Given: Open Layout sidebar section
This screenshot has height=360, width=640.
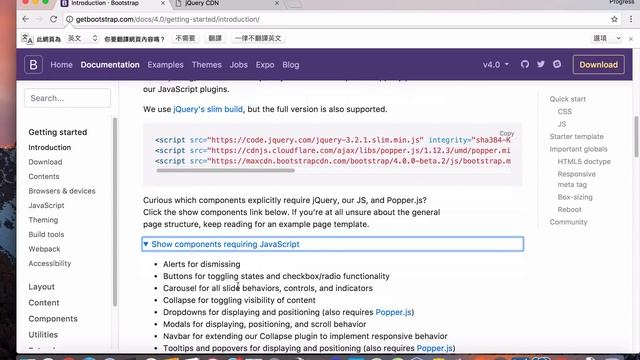Looking at the screenshot, I should pos(42,287).
